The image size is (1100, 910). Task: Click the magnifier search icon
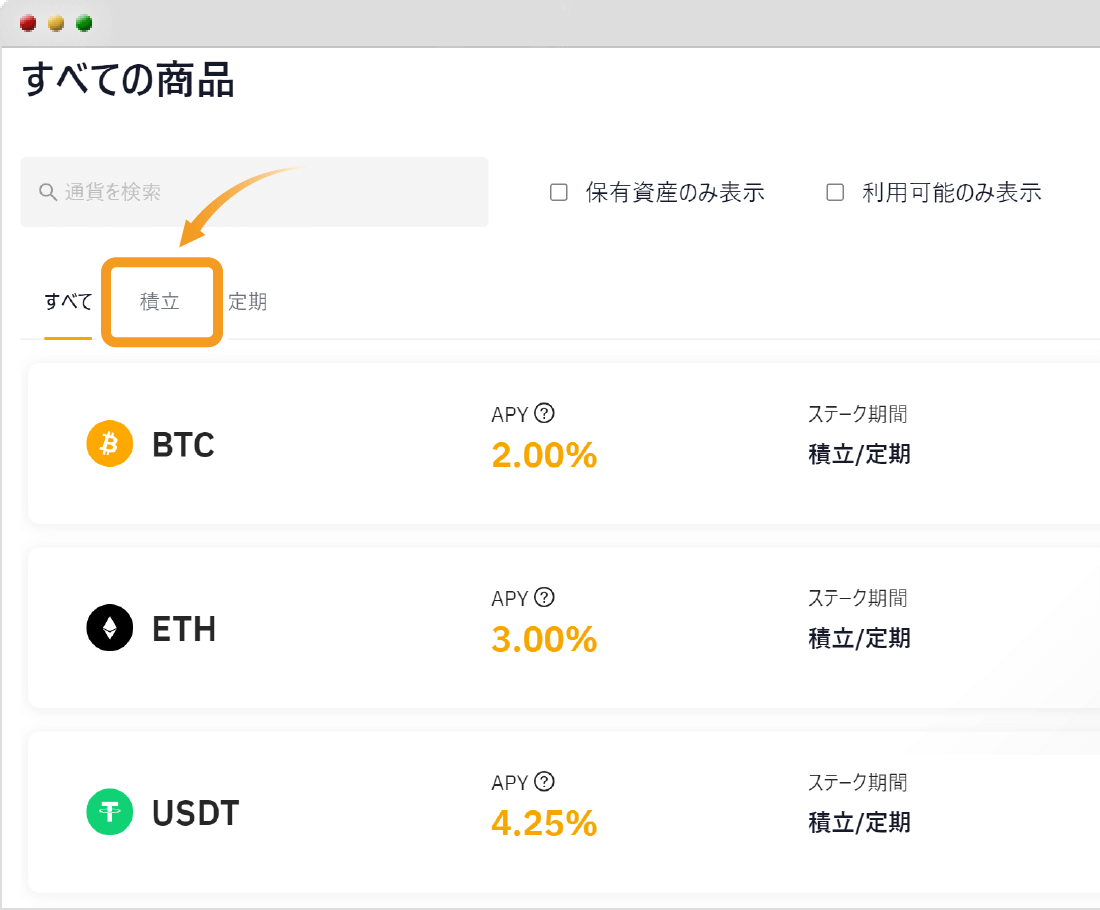click(x=47, y=192)
